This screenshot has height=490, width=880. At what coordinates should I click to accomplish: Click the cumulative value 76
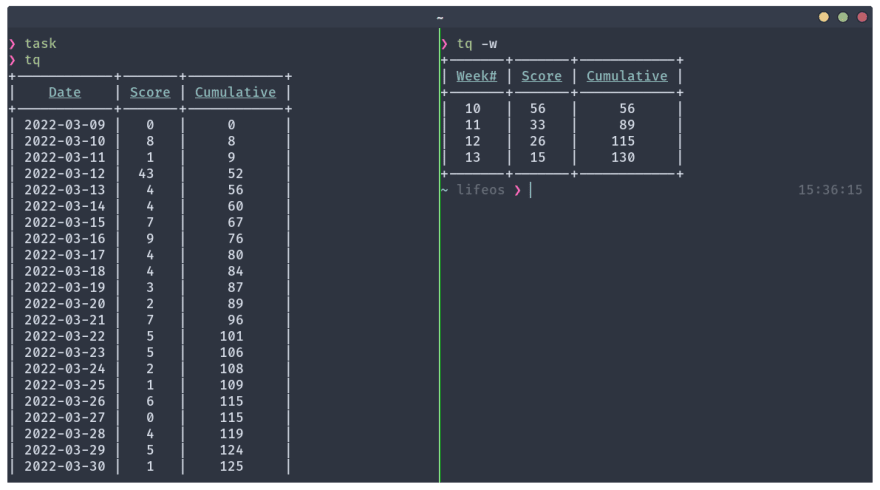click(235, 239)
